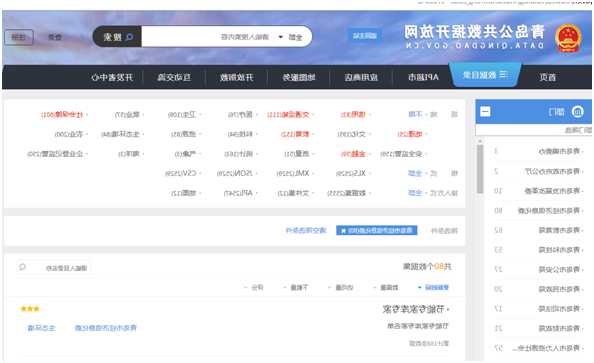Click the list icon on 数据目录 tab
Viewport: 594px width, 363px height.
503,74
